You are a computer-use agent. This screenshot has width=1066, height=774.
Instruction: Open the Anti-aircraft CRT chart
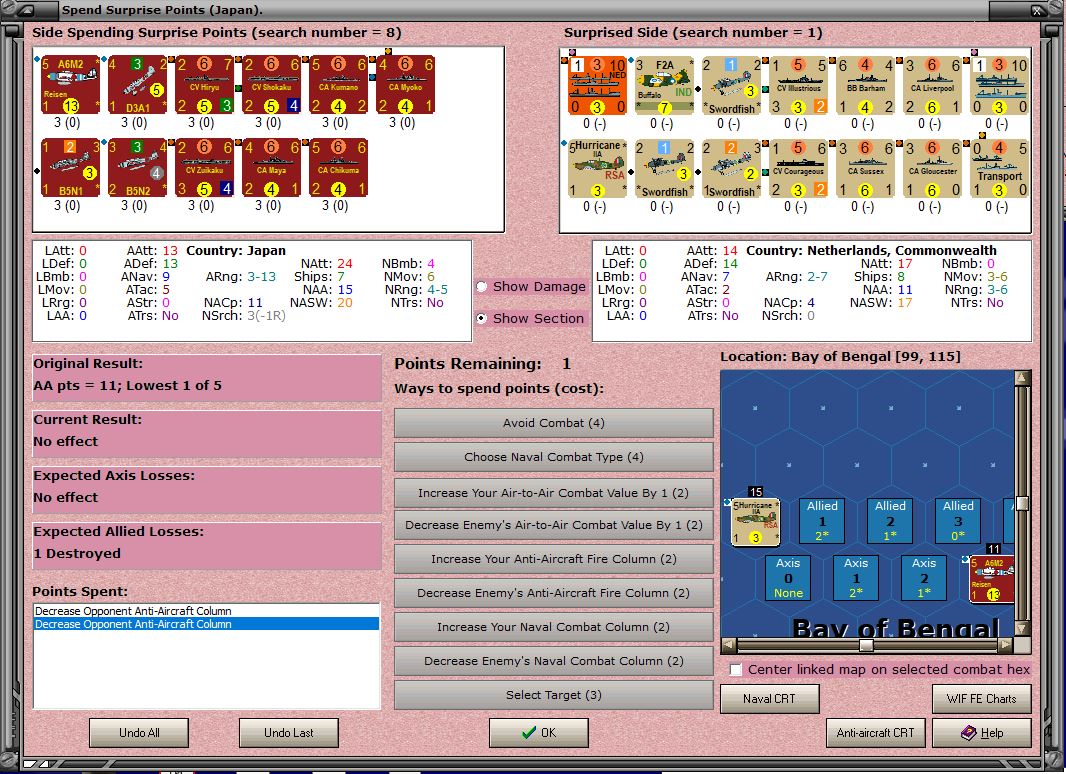(x=876, y=733)
